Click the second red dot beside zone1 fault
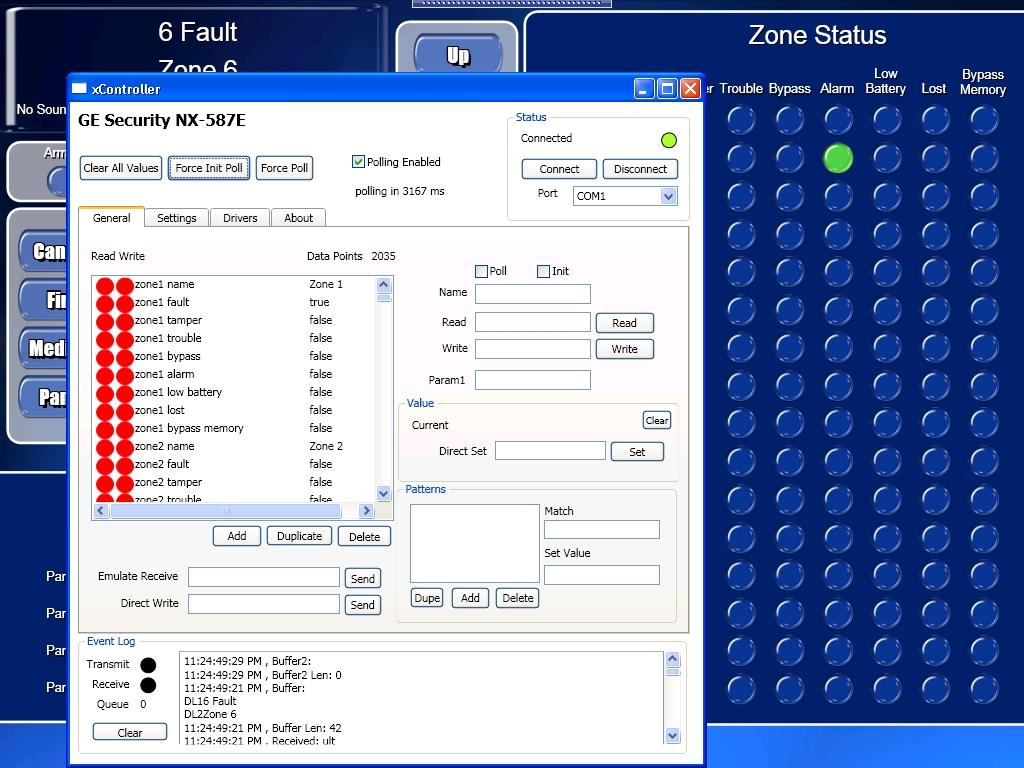Screen dimensions: 1024x768 point(125,304)
